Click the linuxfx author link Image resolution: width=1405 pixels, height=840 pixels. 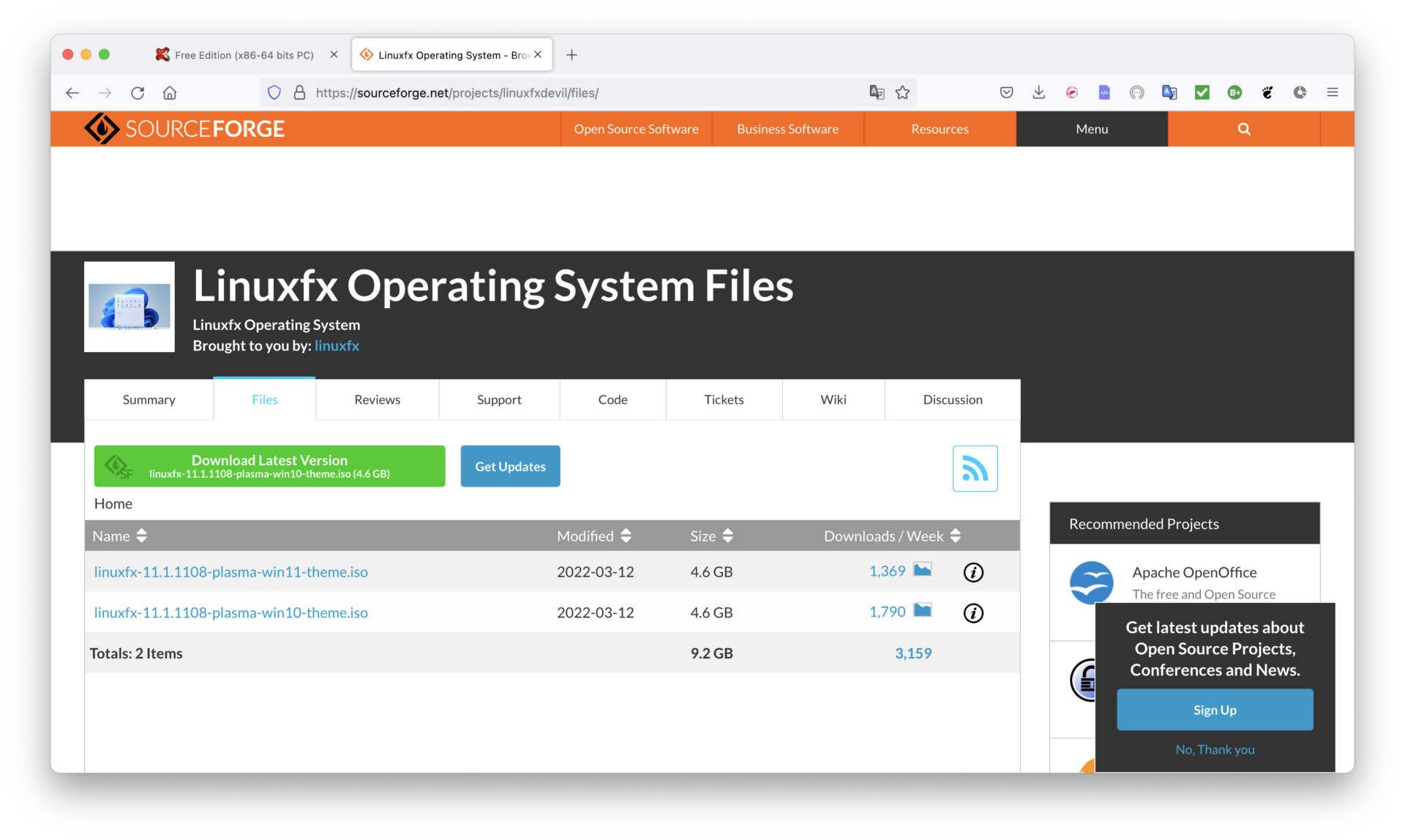click(x=337, y=346)
